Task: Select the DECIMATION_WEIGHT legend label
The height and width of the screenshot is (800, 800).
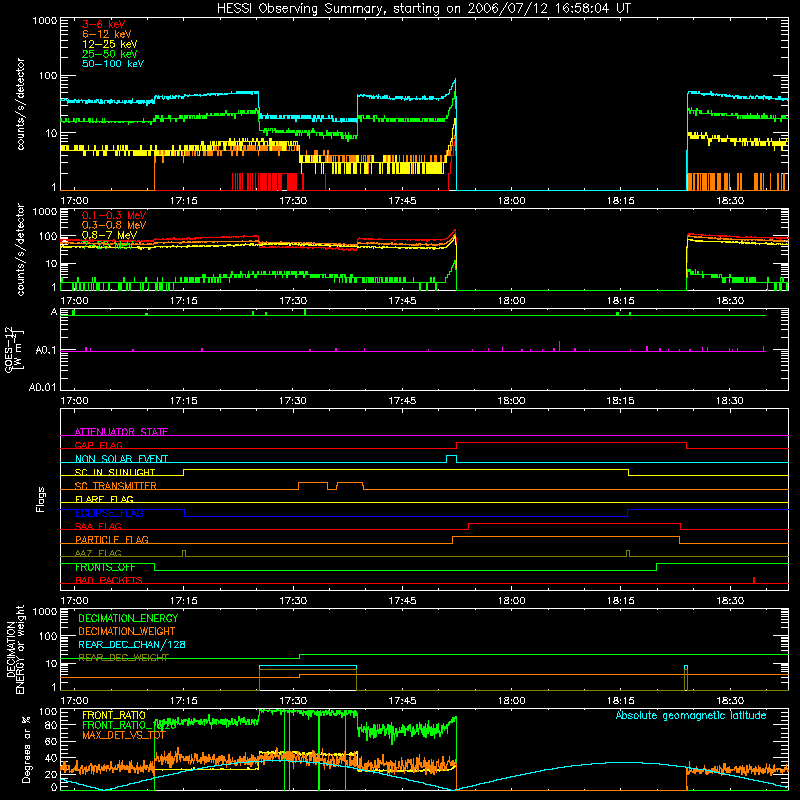Action: click(x=127, y=631)
